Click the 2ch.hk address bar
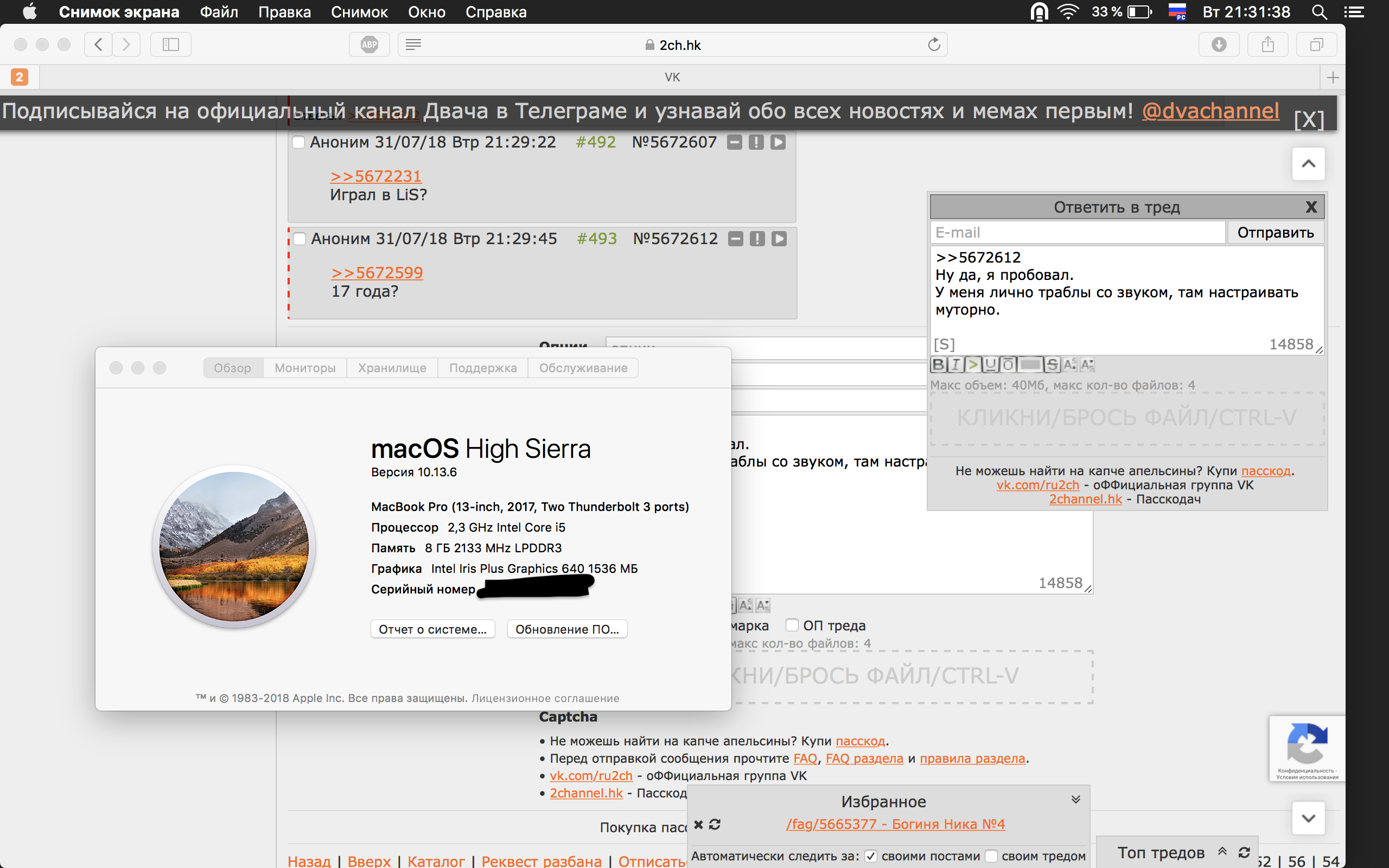The image size is (1389, 868). [673, 44]
